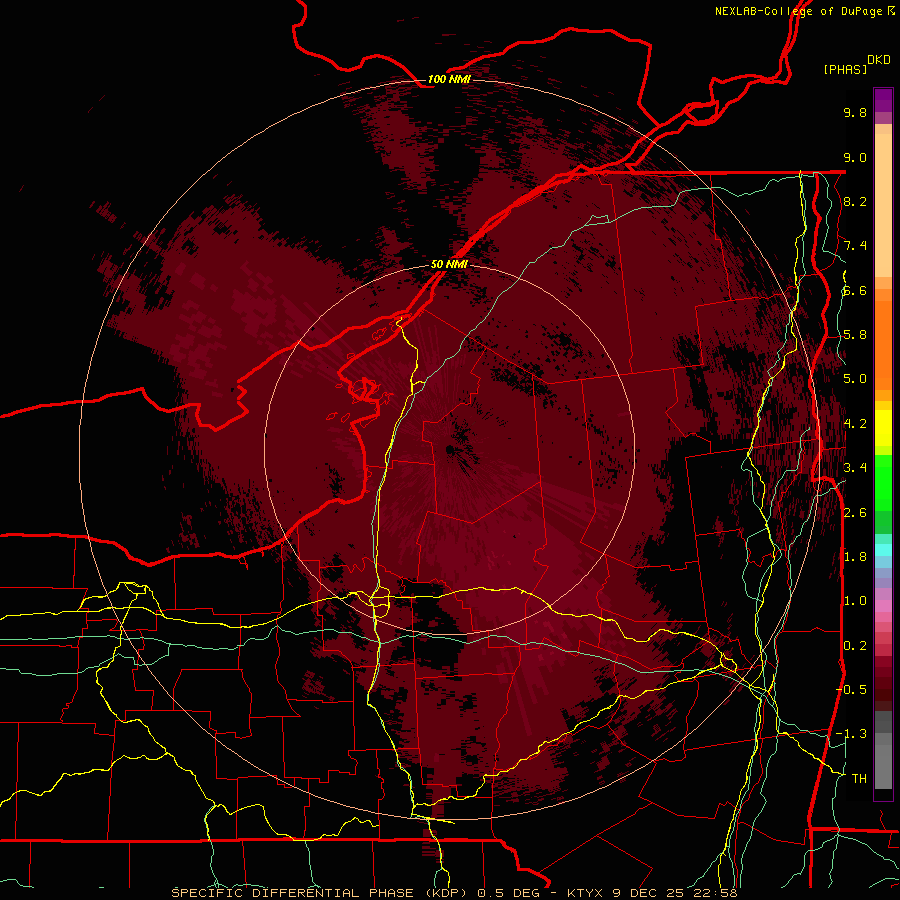Click the 0.2 value on the color scale
Image resolution: width=900 pixels, height=900 pixels.
(x=855, y=645)
